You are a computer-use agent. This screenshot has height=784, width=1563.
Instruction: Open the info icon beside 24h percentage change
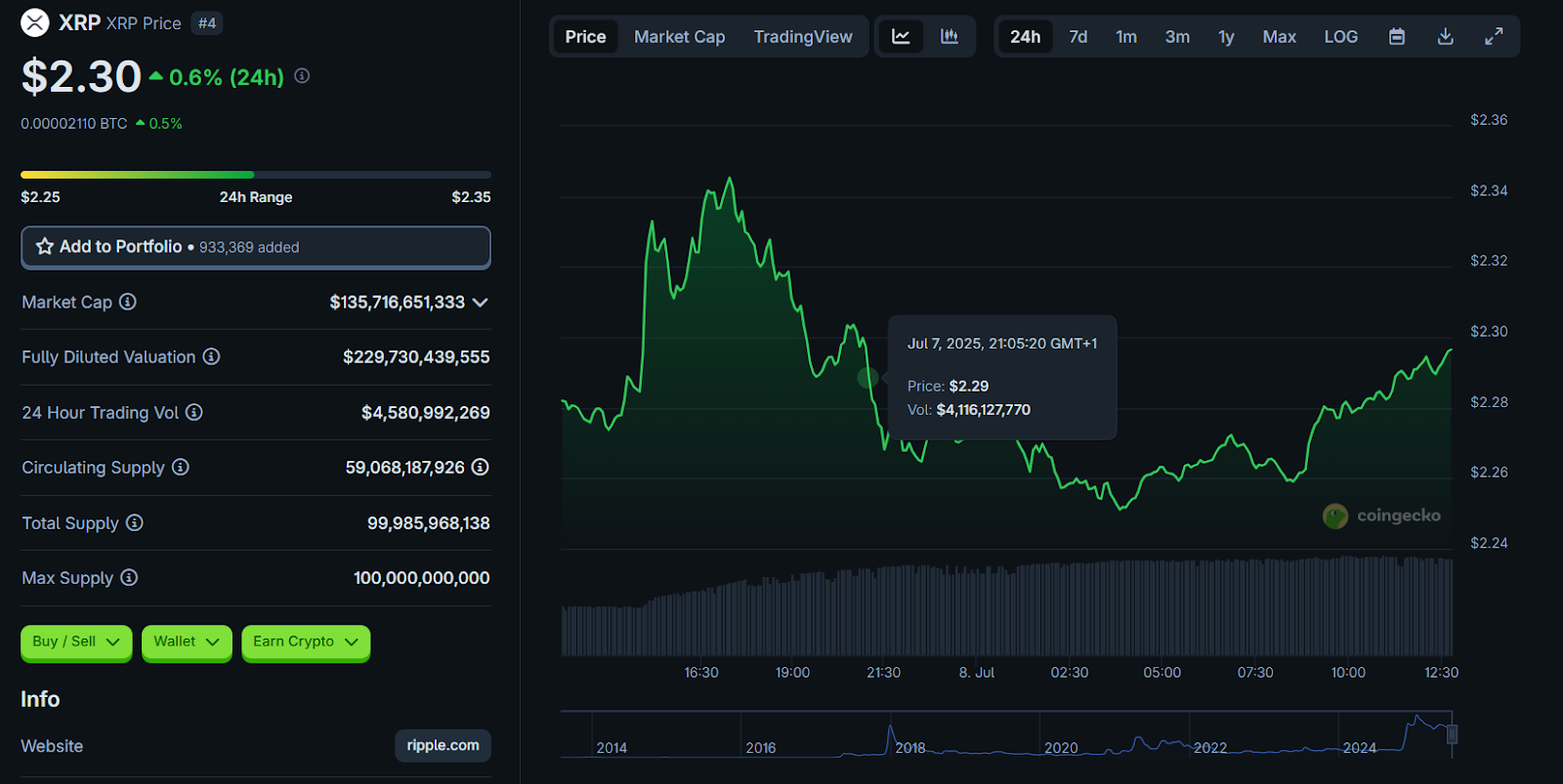click(302, 76)
